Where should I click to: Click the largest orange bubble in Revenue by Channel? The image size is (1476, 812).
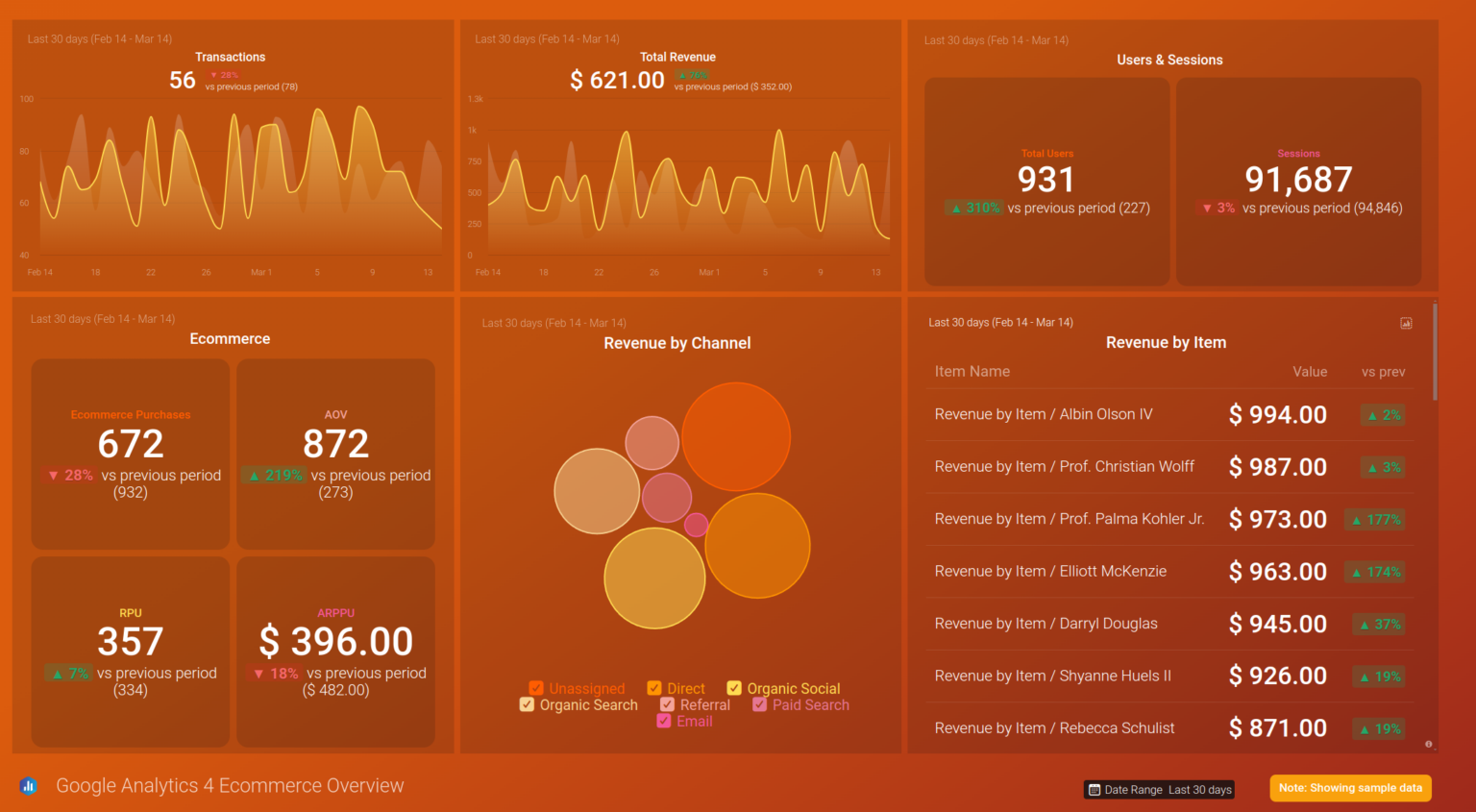click(x=736, y=435)
